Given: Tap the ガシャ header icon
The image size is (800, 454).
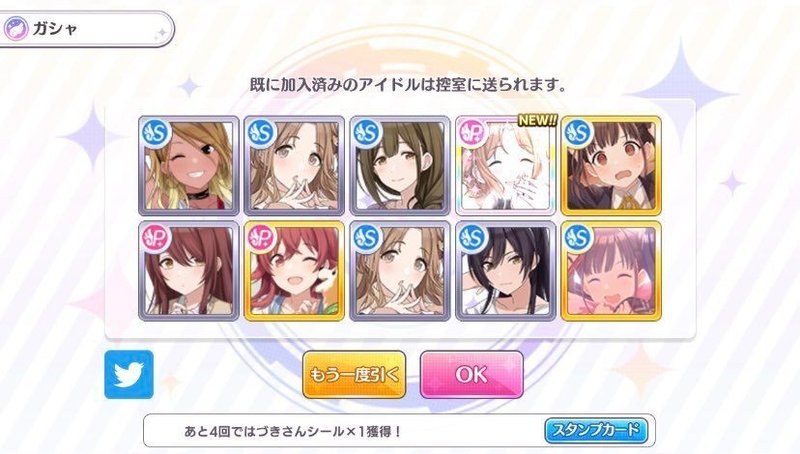Looking at the screenshot, I should click(x=16, y=29).
